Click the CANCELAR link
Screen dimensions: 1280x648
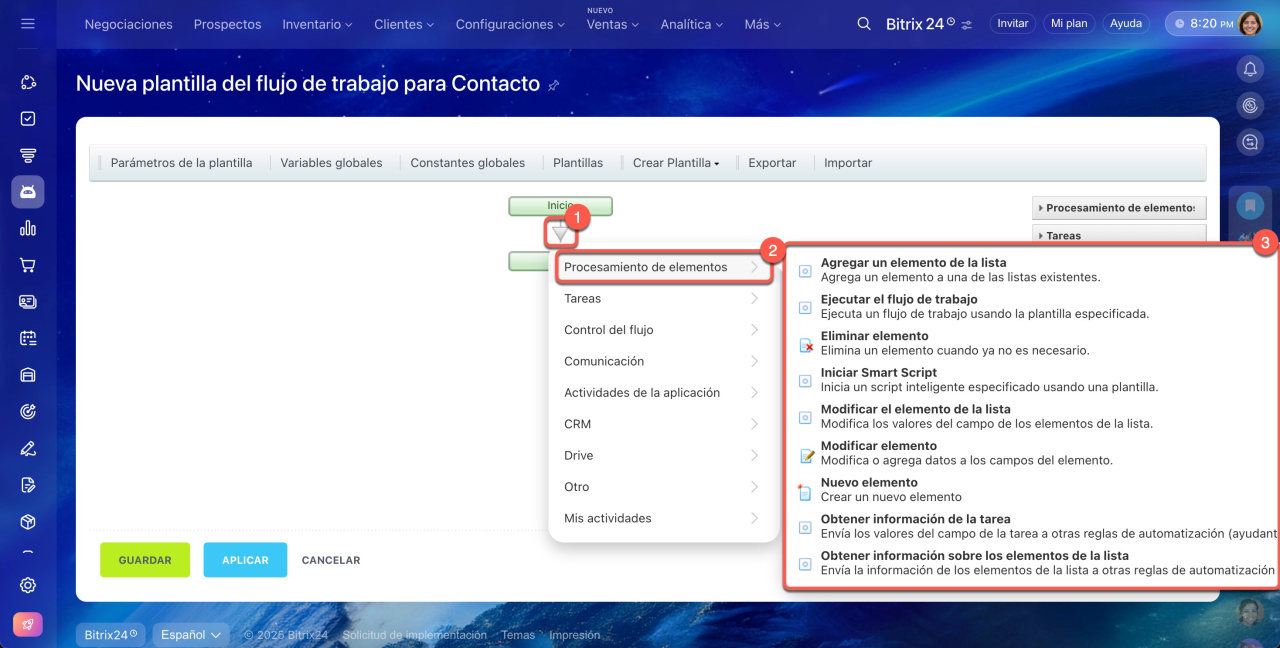pos(331,560)
